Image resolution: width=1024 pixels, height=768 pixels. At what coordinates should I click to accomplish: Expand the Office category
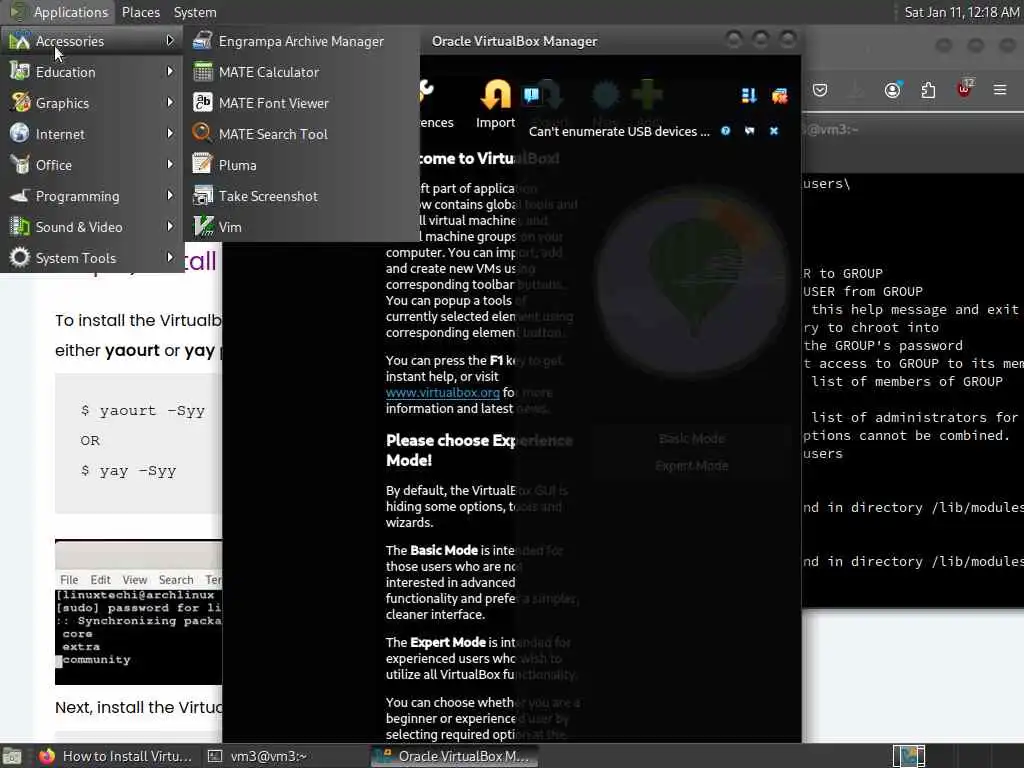(91, 165)
